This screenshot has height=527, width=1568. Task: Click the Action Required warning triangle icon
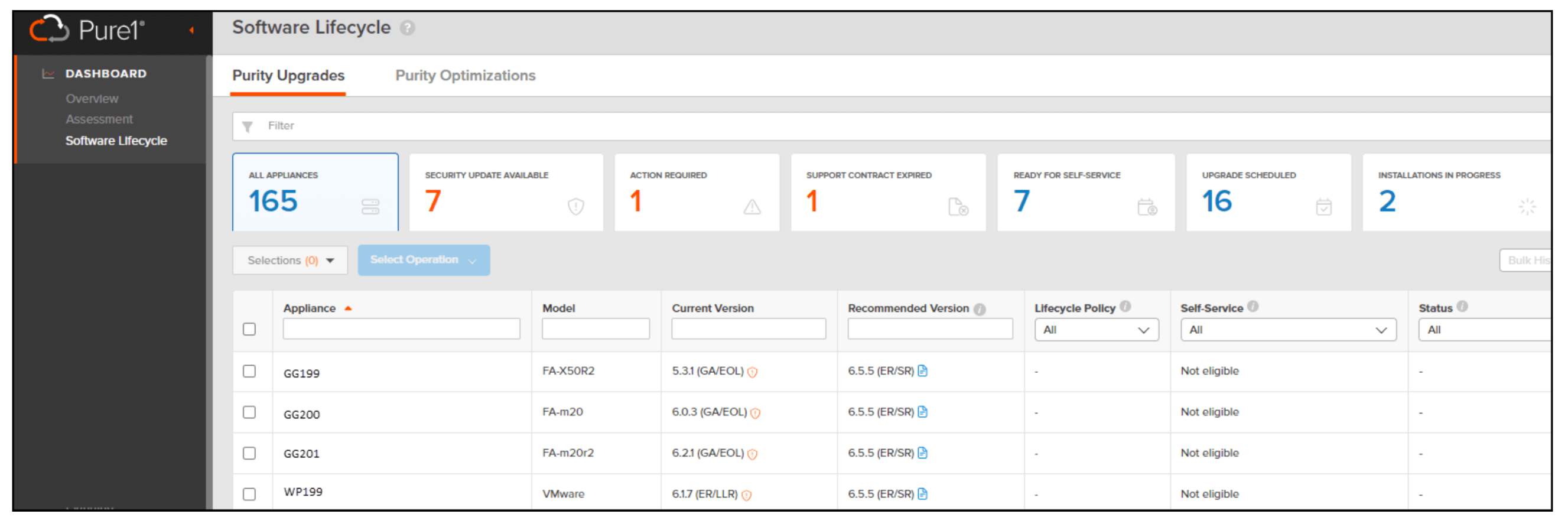point(752,207)
